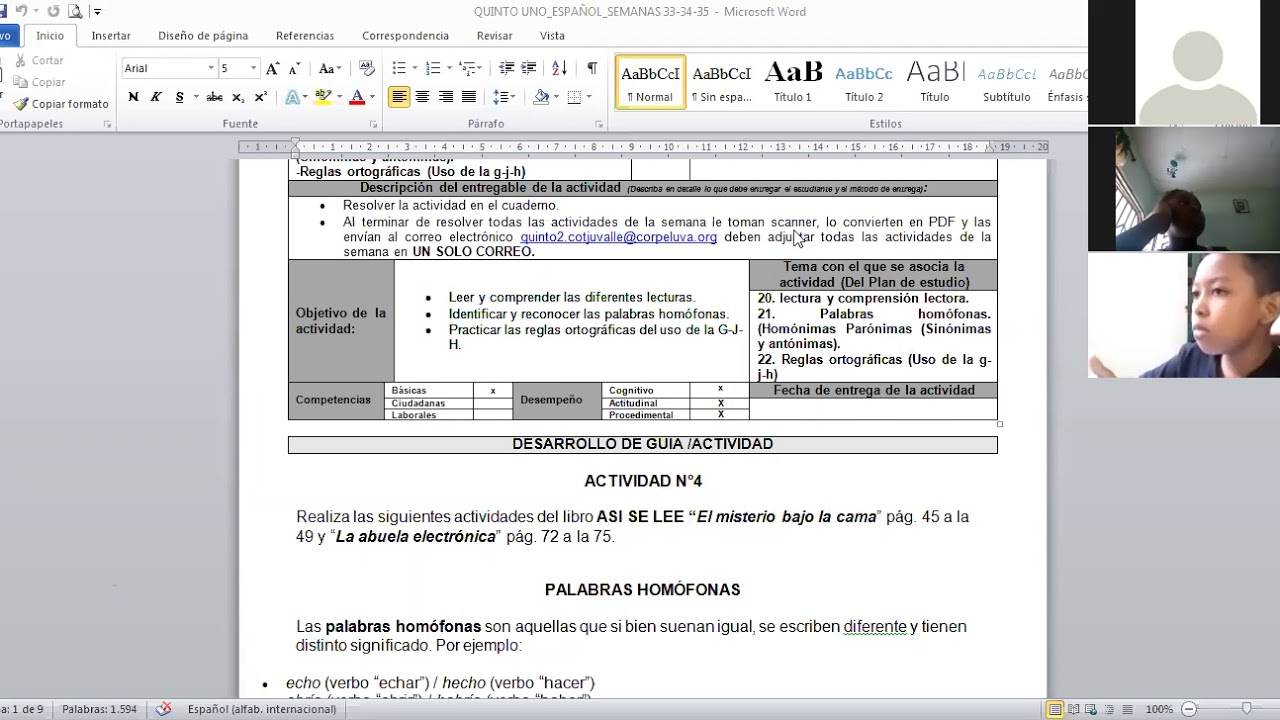This screenshot has height=720, width=1280.
Task: Open underline style dropdown arrow
Action: point(195,97)
